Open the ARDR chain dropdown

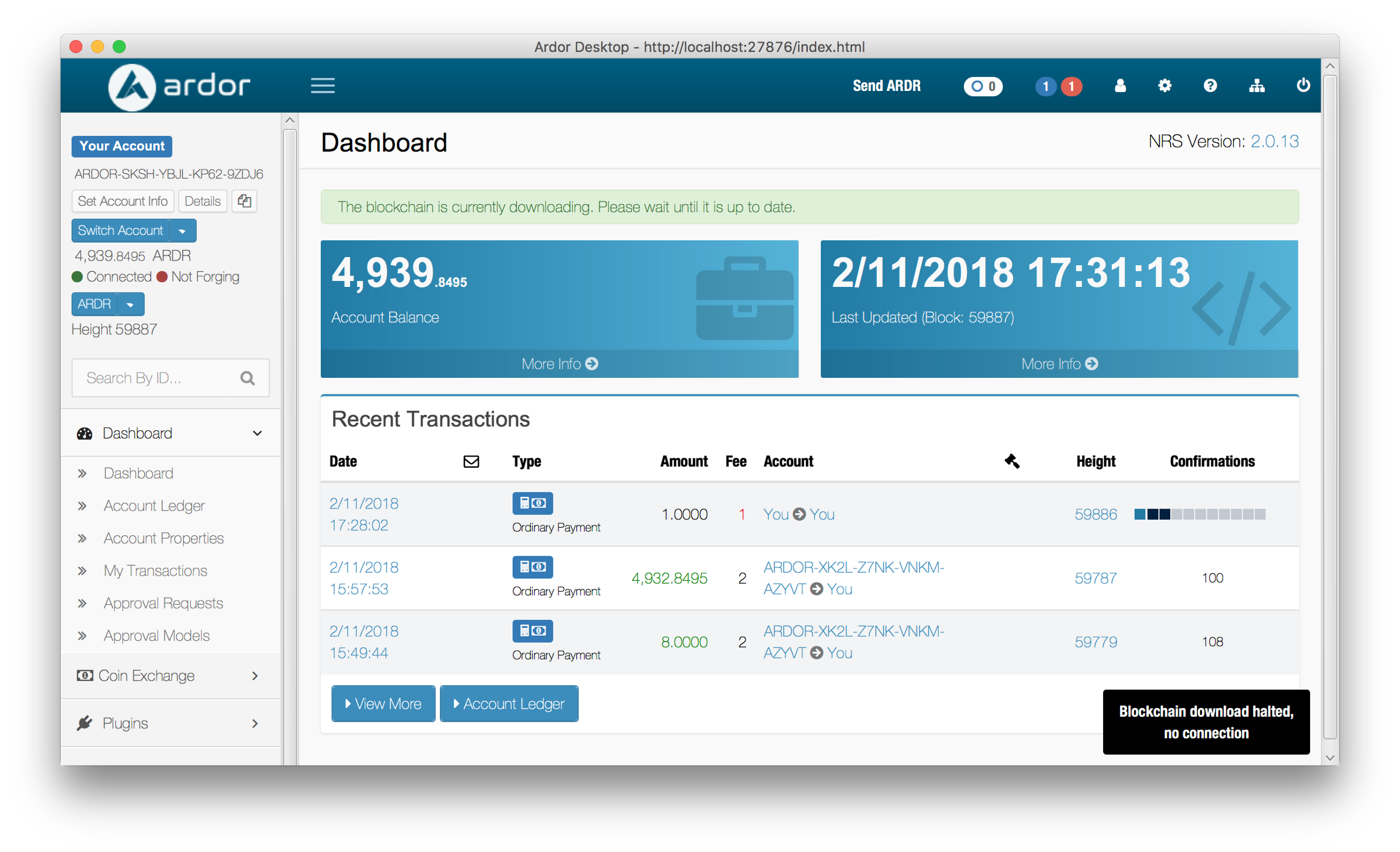pos(130,304)
